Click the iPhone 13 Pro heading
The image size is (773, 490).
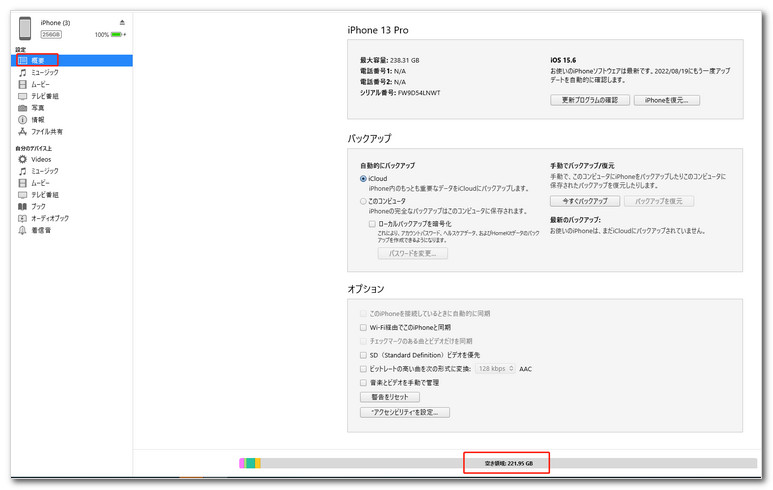point(378,30)
